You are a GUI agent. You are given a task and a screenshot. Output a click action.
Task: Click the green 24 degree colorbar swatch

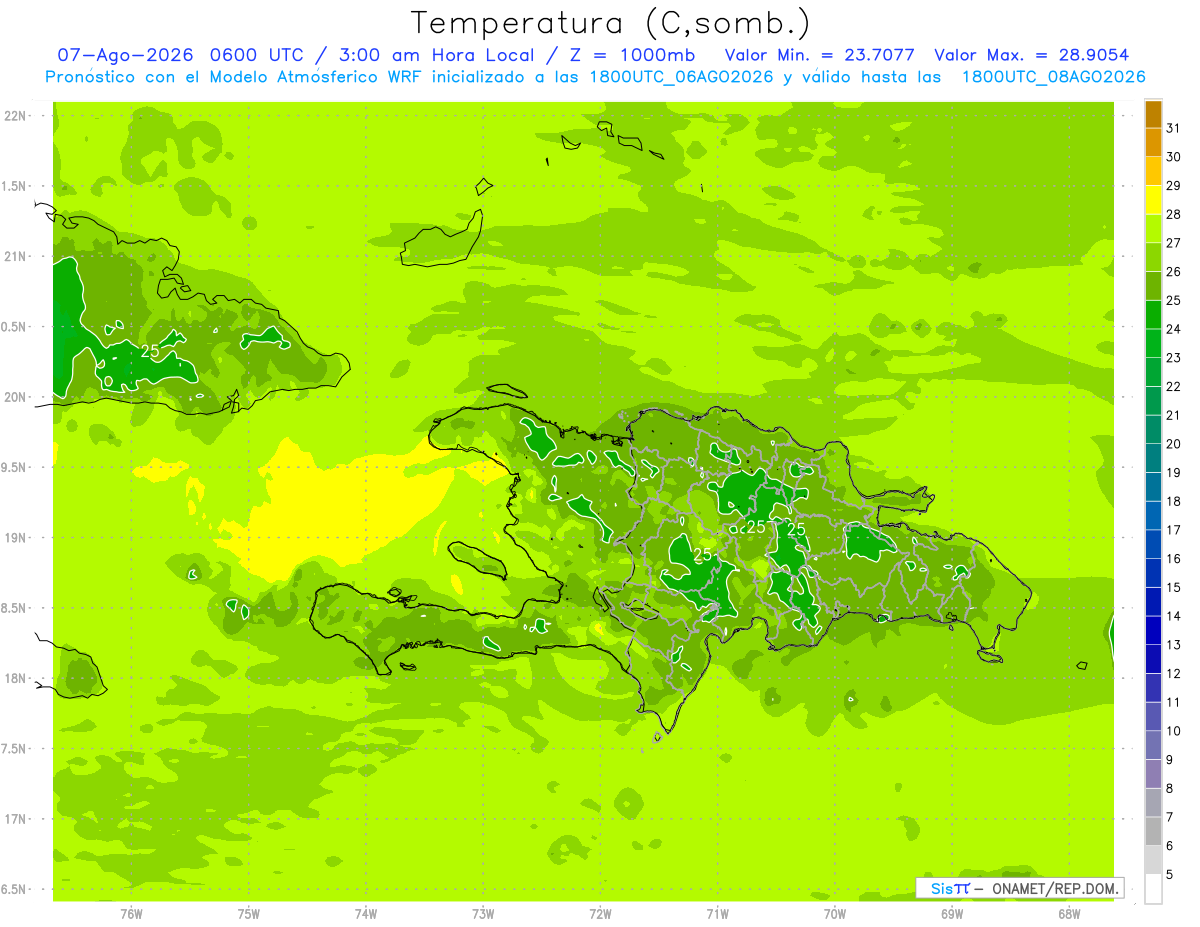tap(1153, 315)
